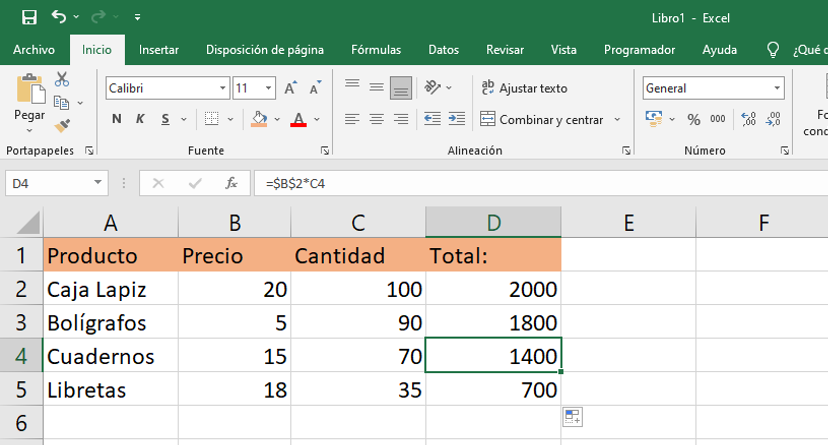Decrease font size with smaller A icon
Screen dimensions: 829x445
[x=316, y=88]
